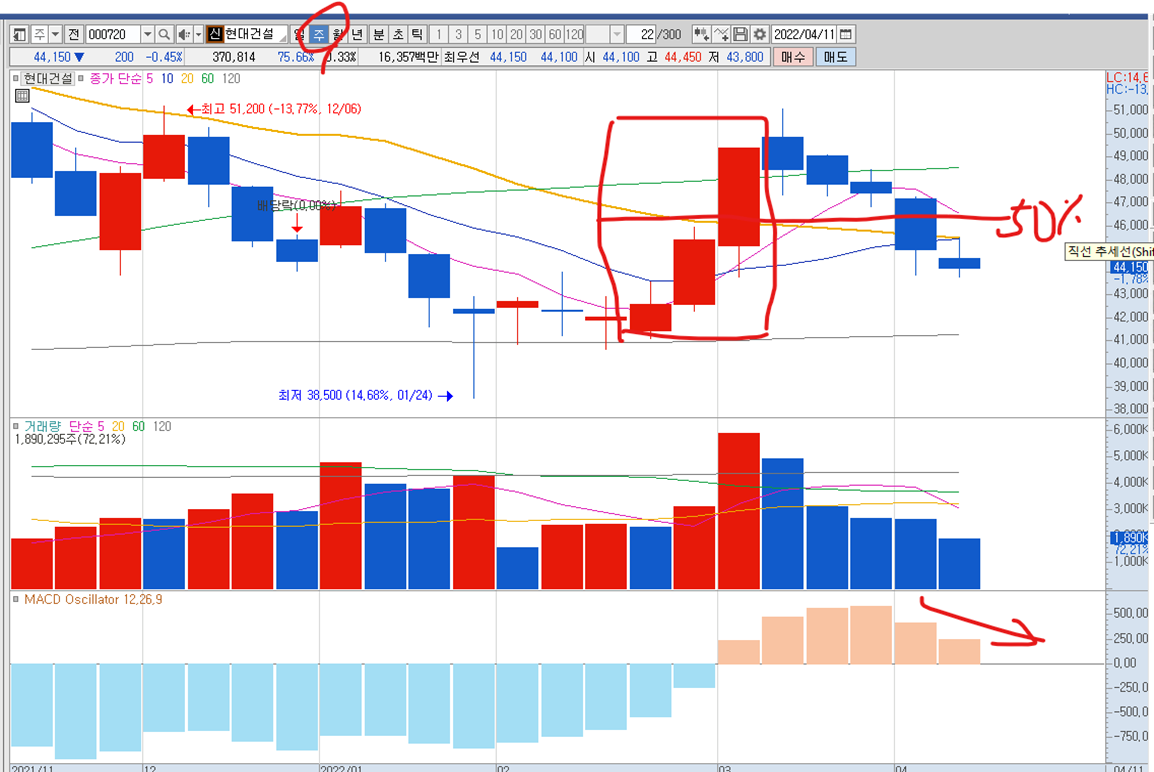The height and width of the screenshot is (772, 1154).
Task: Expand the stock code history dropdown
Action: pos(147,35)
